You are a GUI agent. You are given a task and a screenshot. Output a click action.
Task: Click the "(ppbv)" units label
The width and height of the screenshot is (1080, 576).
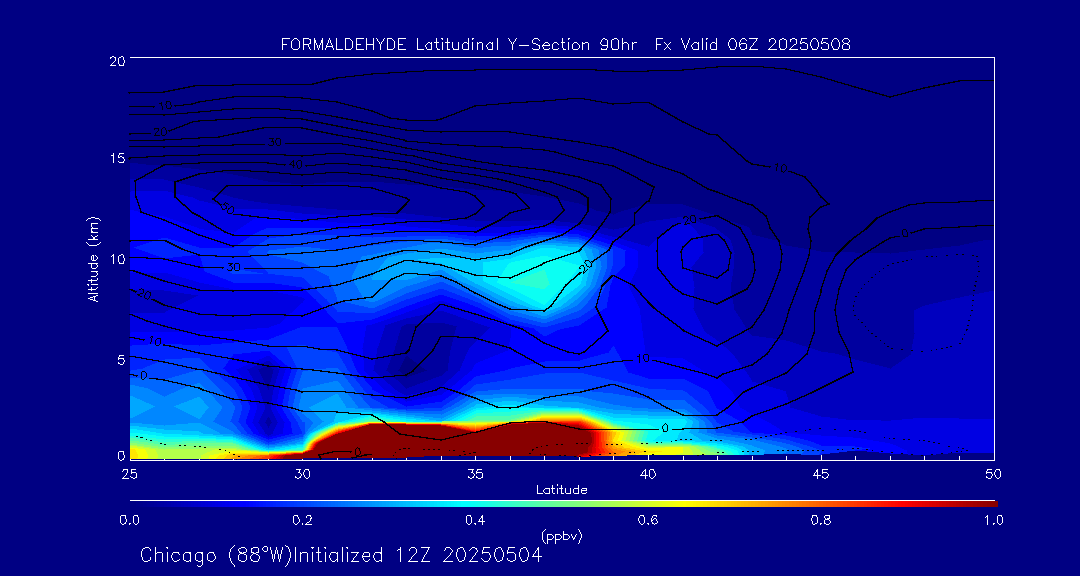point(562,536)
